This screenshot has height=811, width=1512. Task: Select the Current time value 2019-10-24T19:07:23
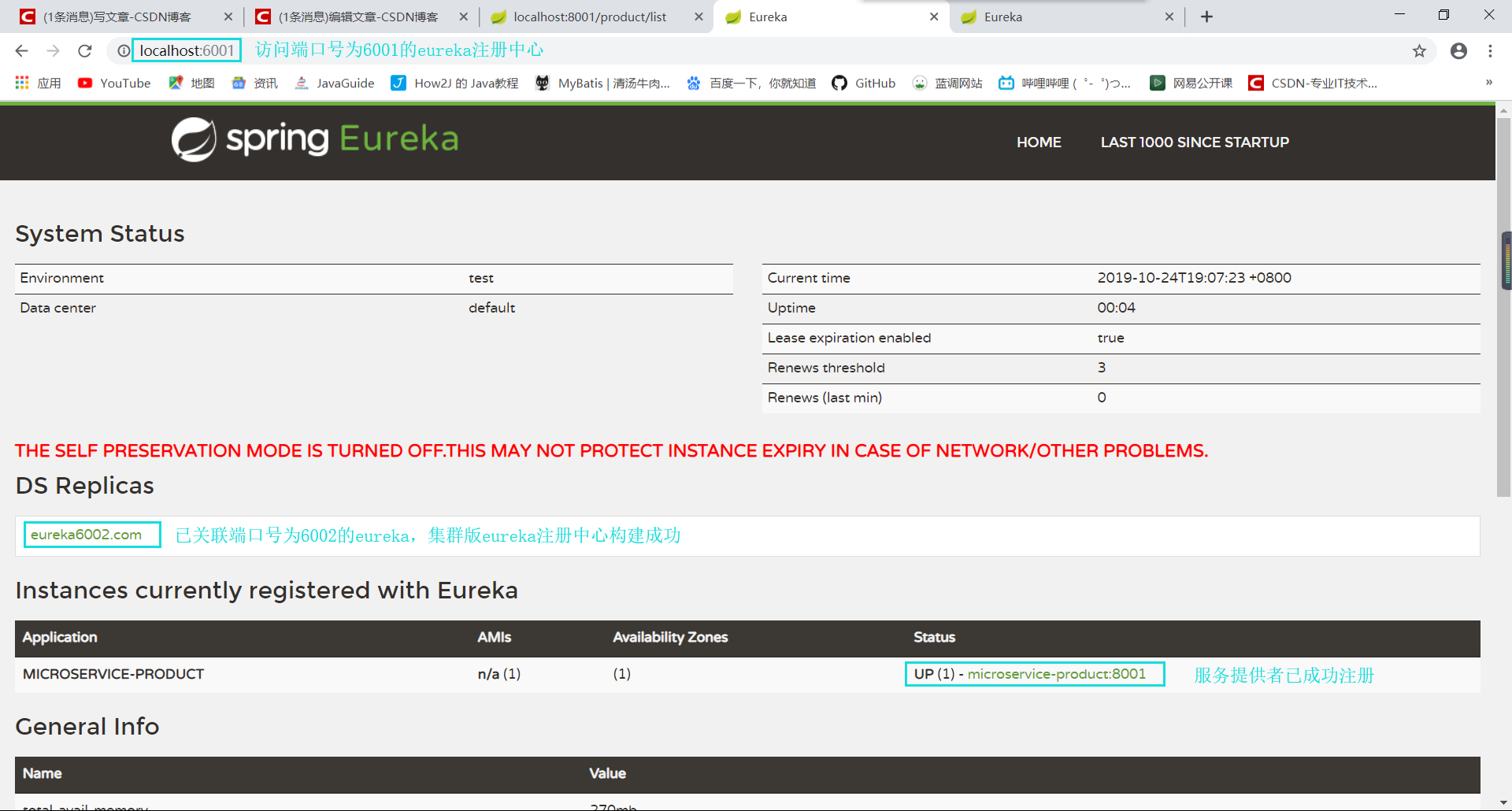pos(1194,278)
